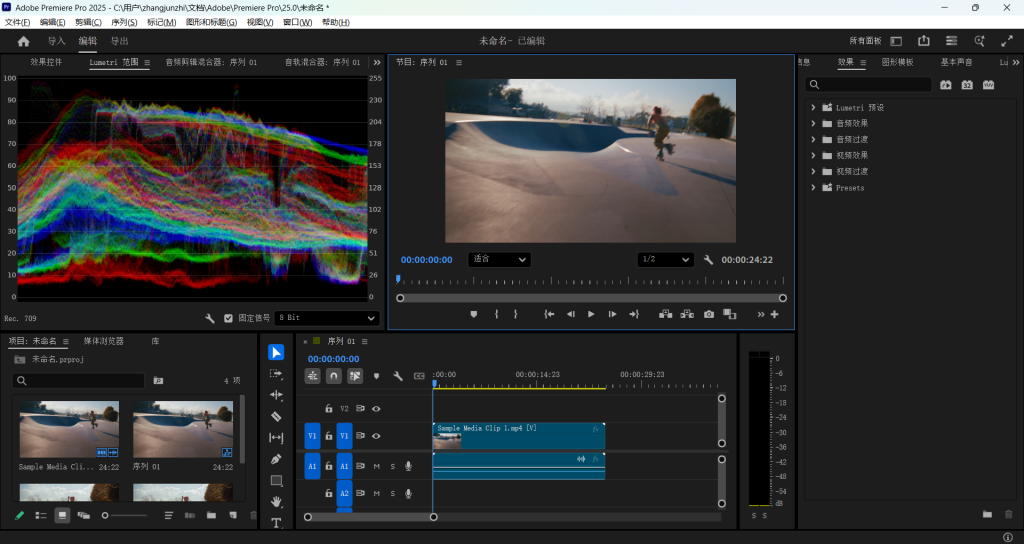The image size is (1024, 544).
Task: Mute the A1 audio track
Action: pos(377,466)
